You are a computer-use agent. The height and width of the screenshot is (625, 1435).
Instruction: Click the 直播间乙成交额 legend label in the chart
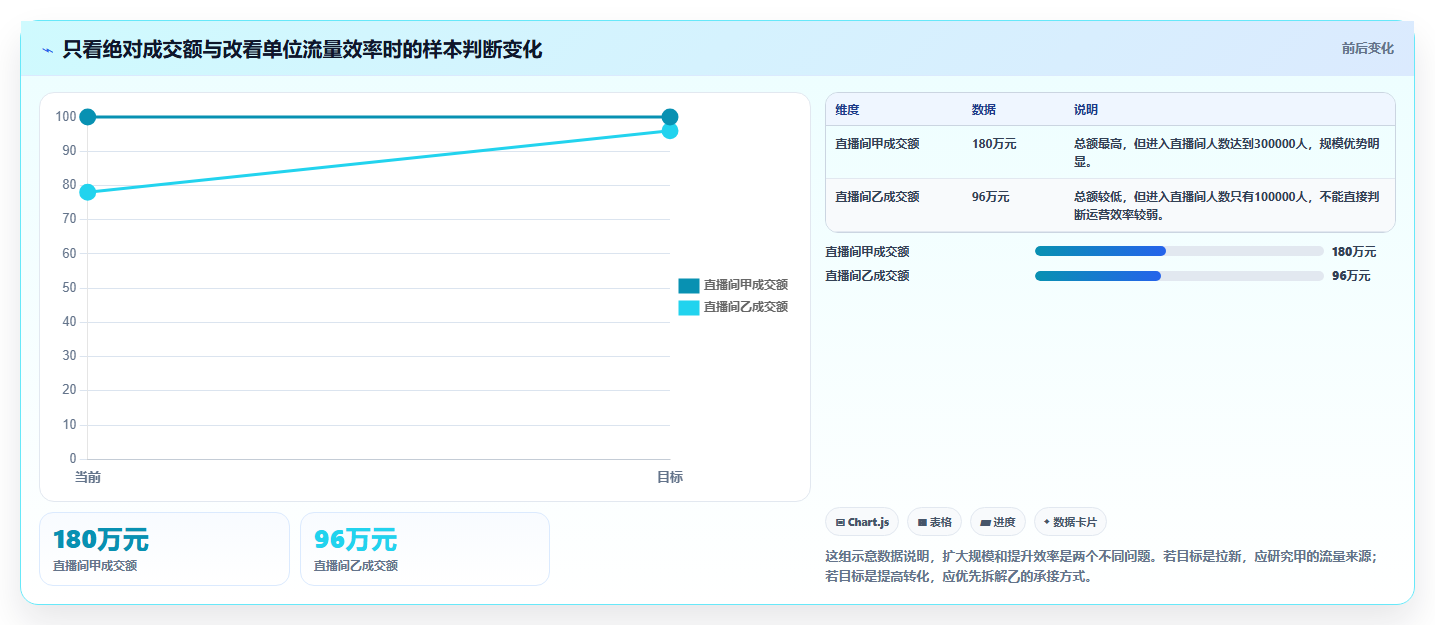coord(745,307)
